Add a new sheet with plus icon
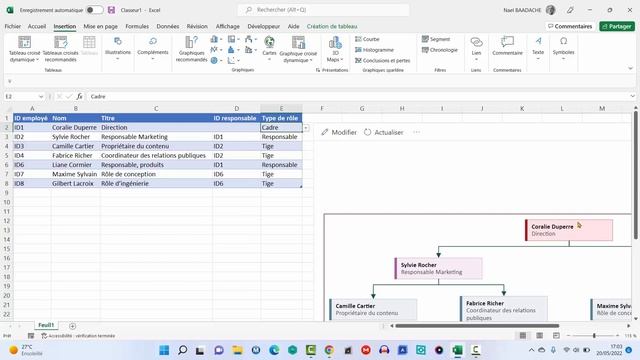 point(72,326)
